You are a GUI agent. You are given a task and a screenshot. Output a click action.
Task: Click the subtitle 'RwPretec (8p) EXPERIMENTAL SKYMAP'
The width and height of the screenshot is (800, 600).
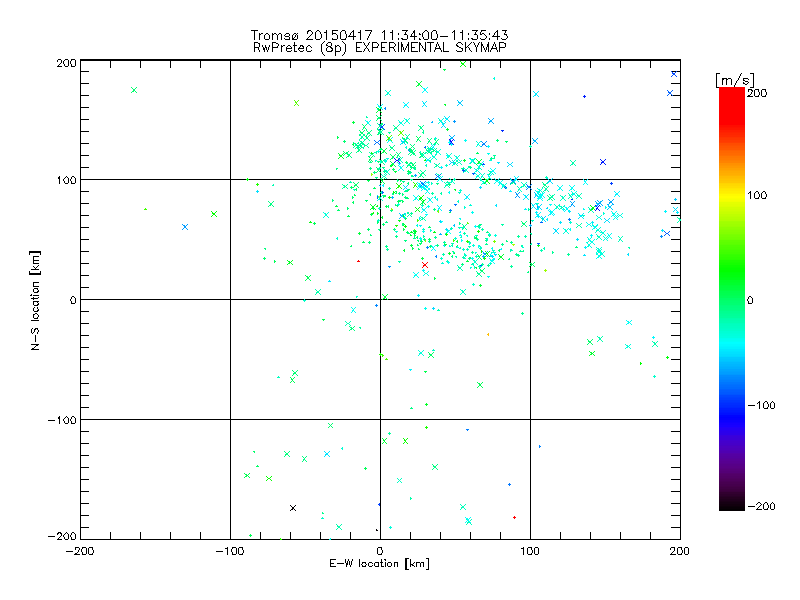click(x=379, y=48)
